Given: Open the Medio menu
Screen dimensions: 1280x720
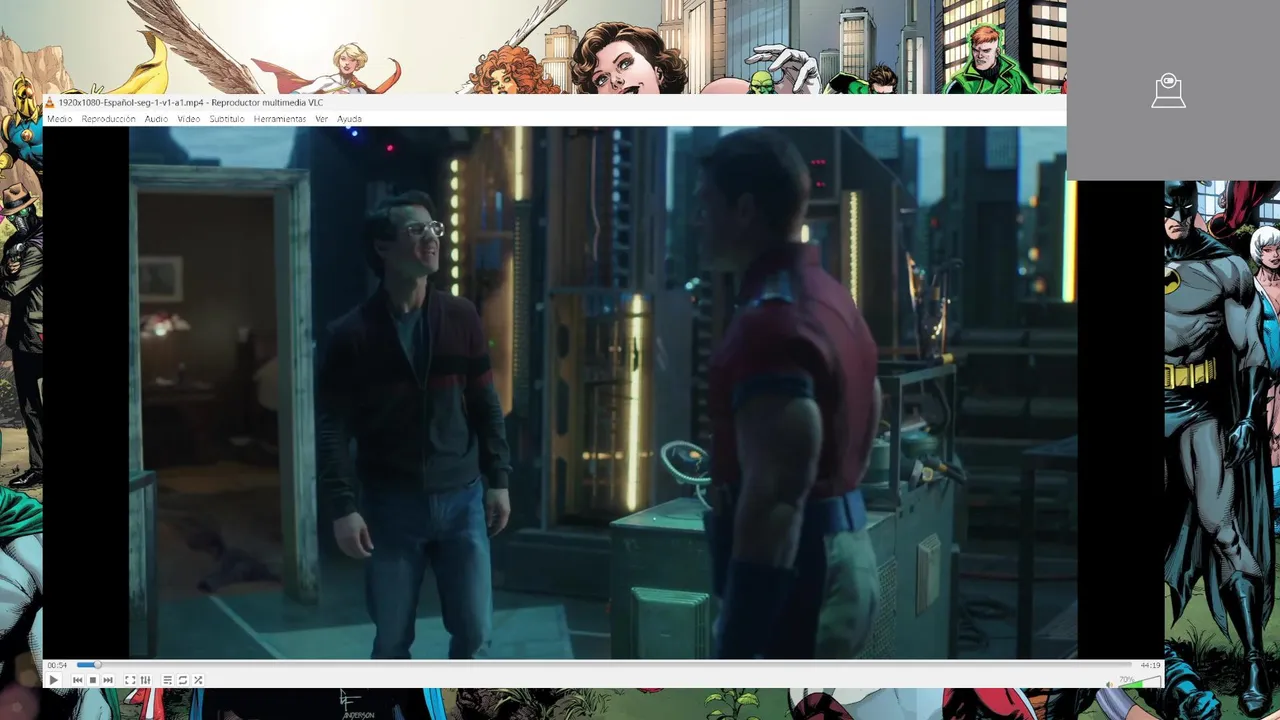Looking at the screenshot, I should click(59, 119).
